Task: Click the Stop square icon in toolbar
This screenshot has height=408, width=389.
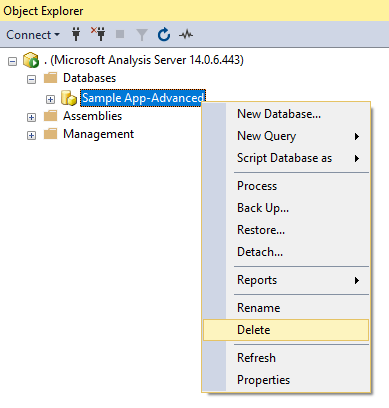Action: 120,34
